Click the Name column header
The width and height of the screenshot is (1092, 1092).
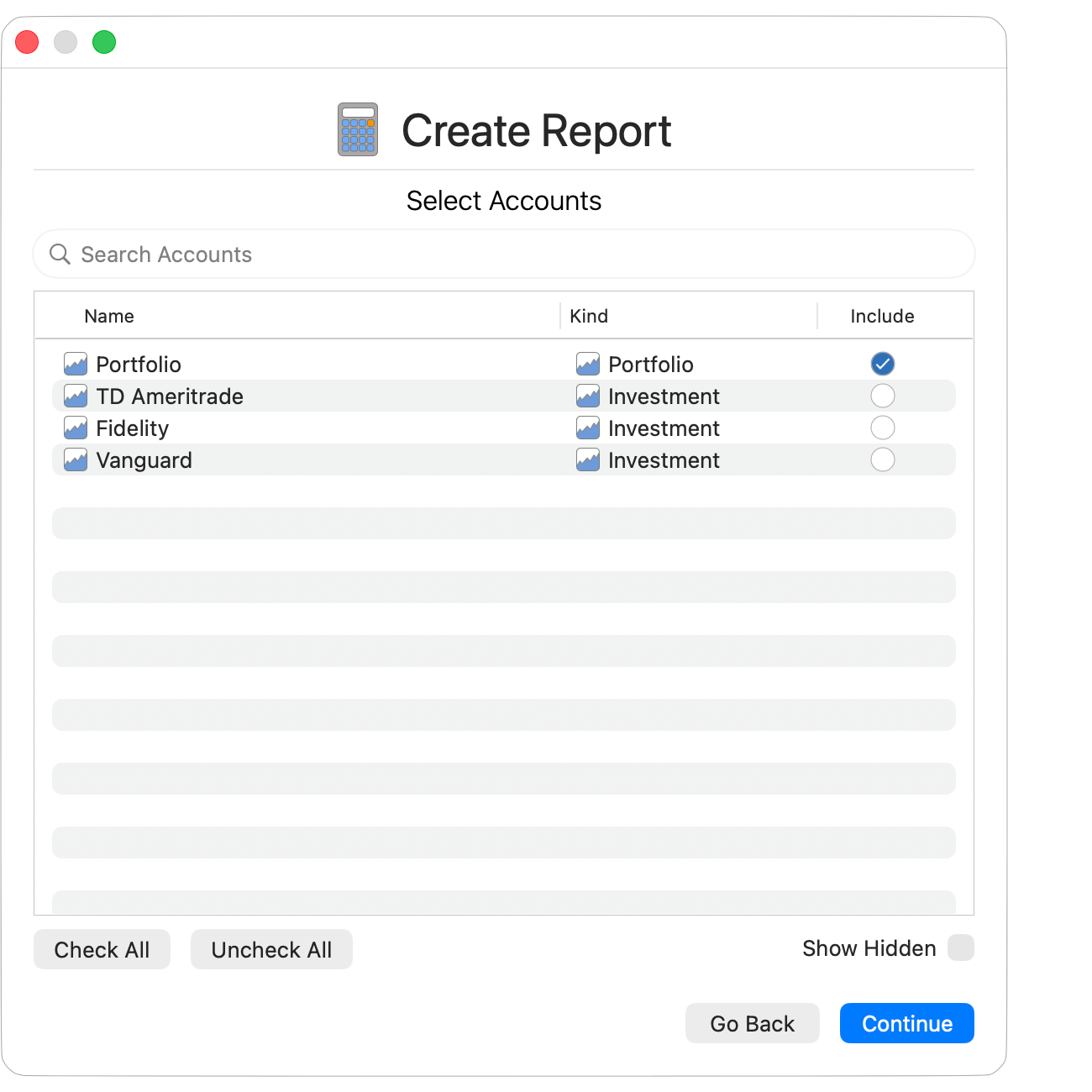pyautogui.click(x=109, y=316)
